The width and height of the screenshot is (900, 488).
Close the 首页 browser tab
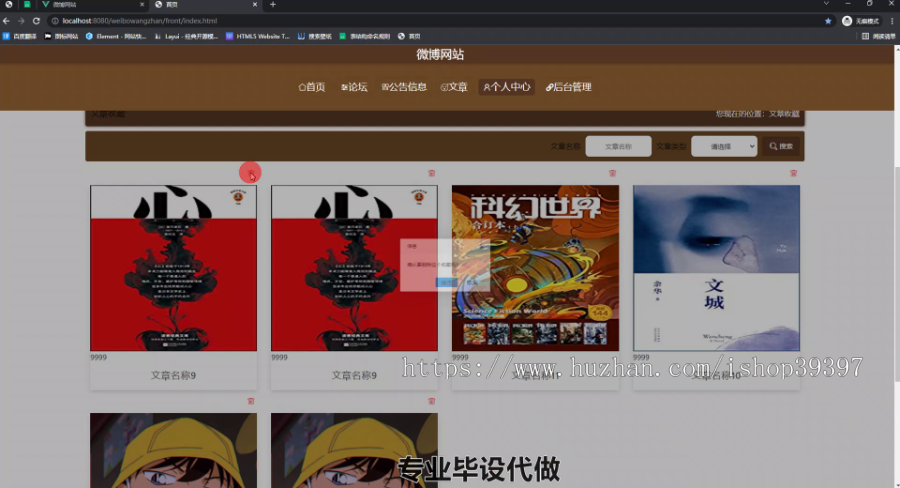[x=255, y=5]
